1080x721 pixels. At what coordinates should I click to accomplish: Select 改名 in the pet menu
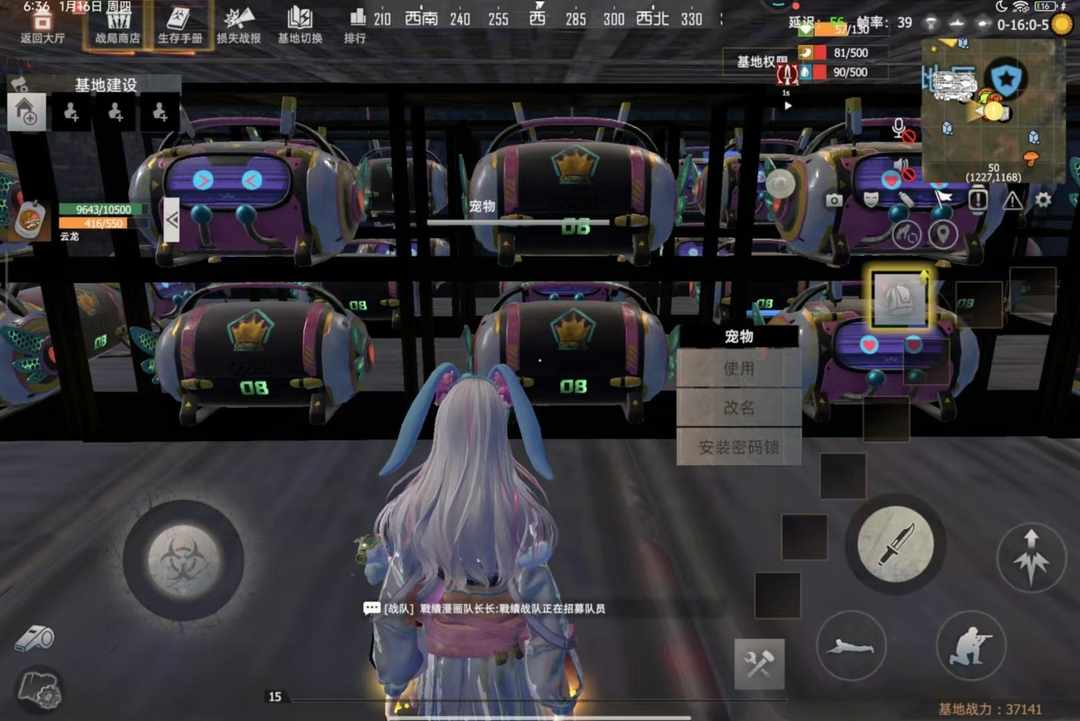(x=739, y=407)
